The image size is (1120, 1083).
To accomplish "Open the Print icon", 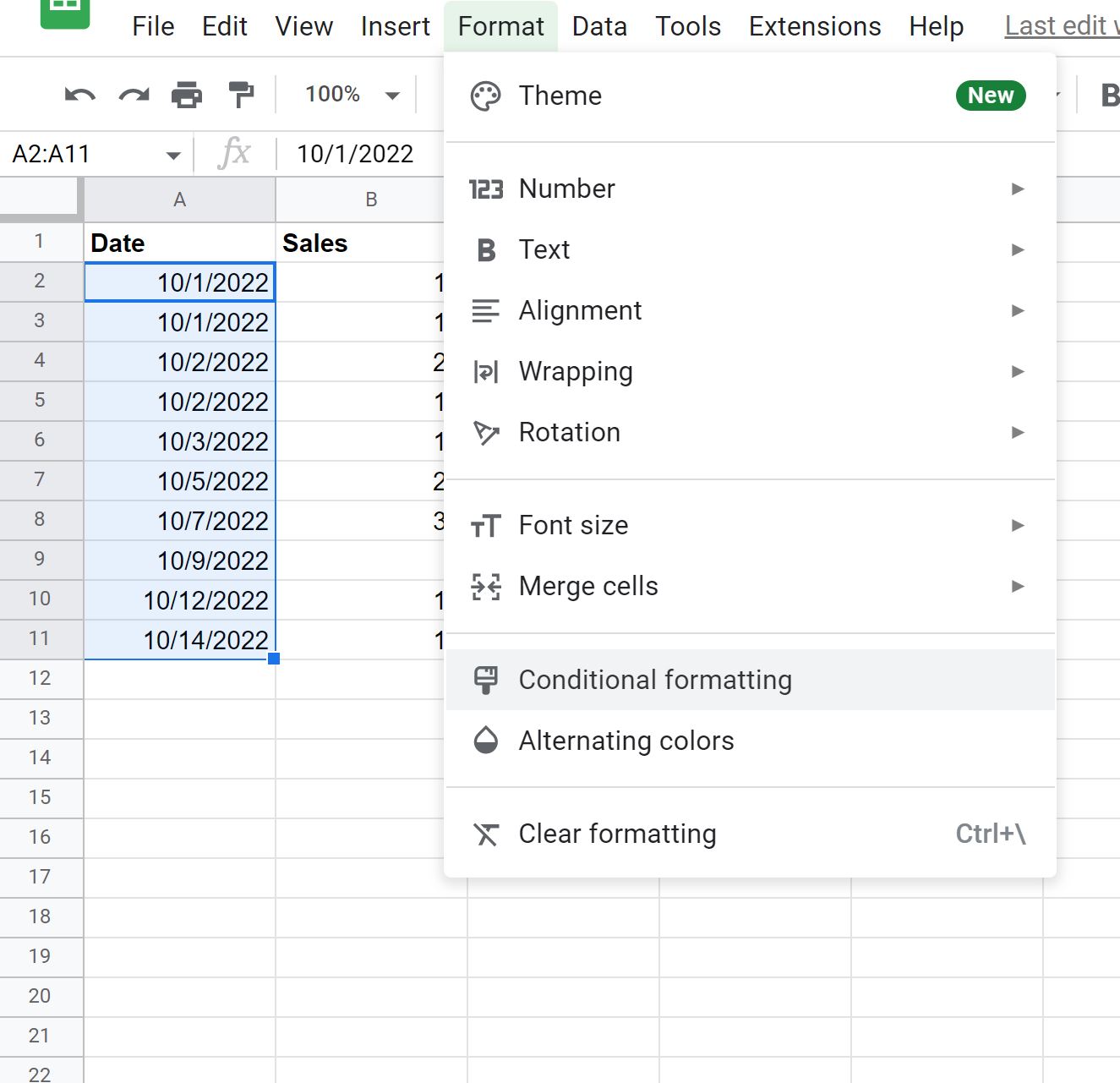I will 188,94.
